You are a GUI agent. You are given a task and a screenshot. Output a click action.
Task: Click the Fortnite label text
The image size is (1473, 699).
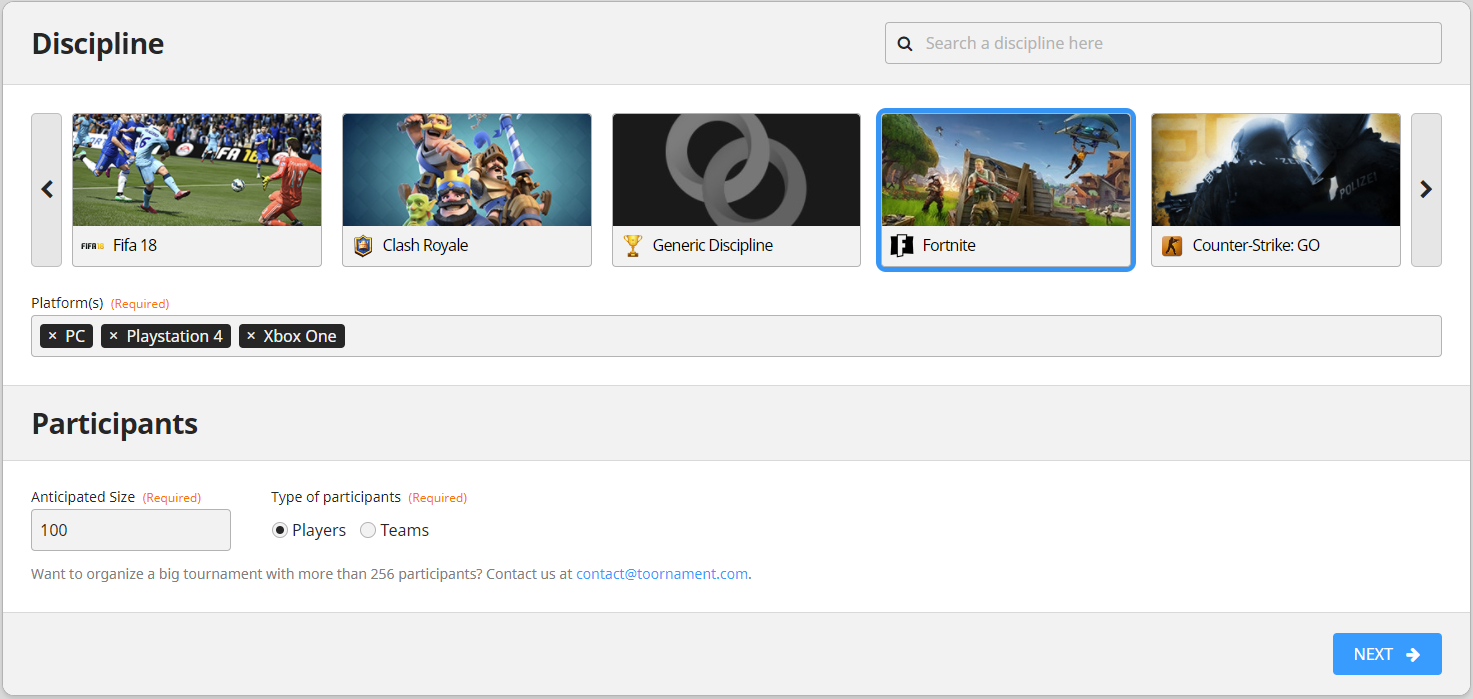point(949,245)
